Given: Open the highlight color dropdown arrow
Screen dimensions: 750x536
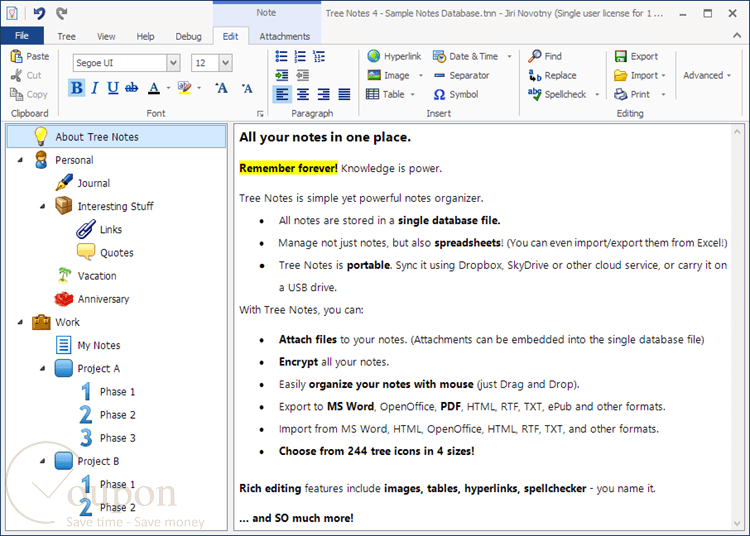Looking at the screenshot, I should click(199, 88).
